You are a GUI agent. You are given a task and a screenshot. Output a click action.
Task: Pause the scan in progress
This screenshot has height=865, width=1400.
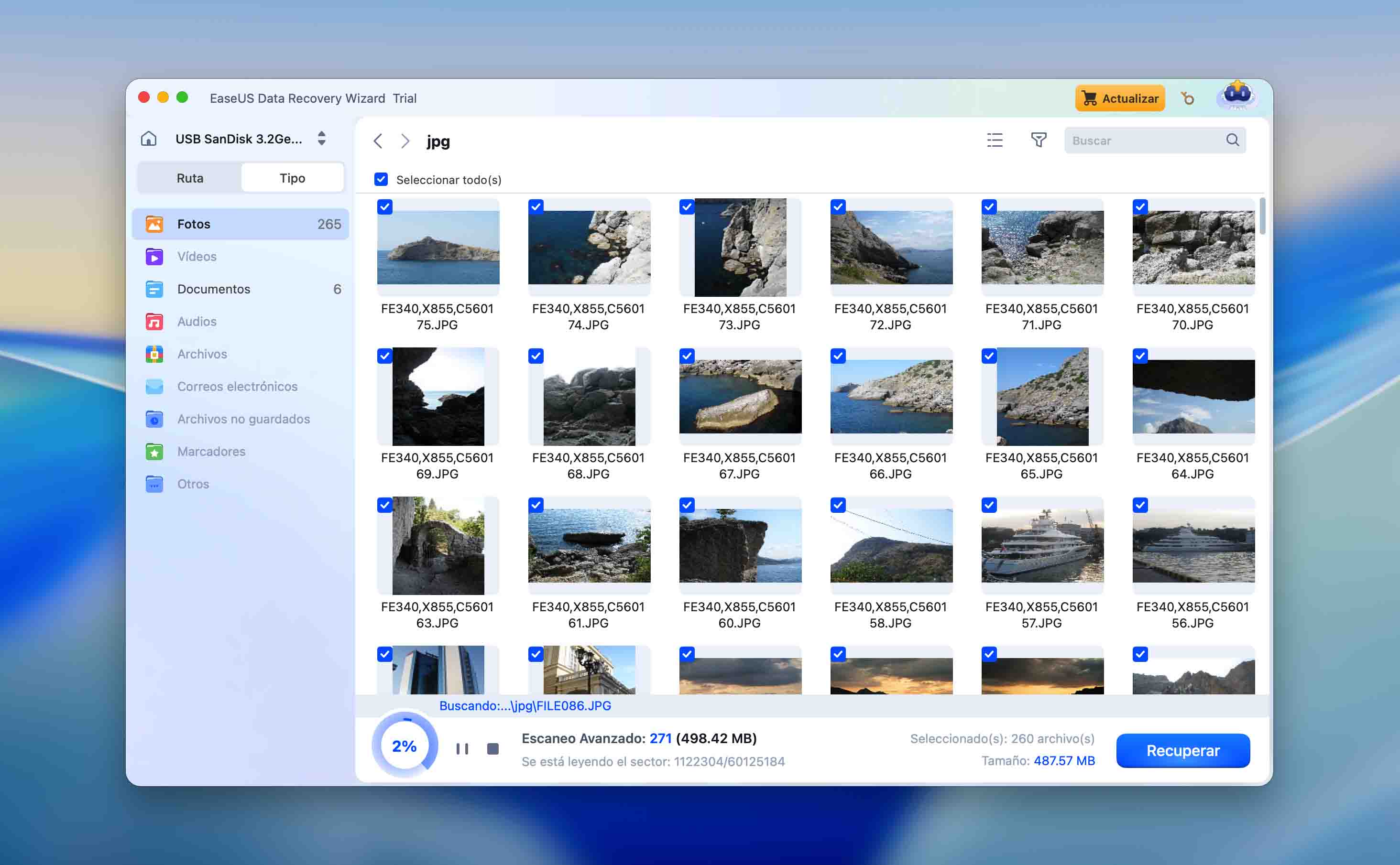click(x=462, y=749)
